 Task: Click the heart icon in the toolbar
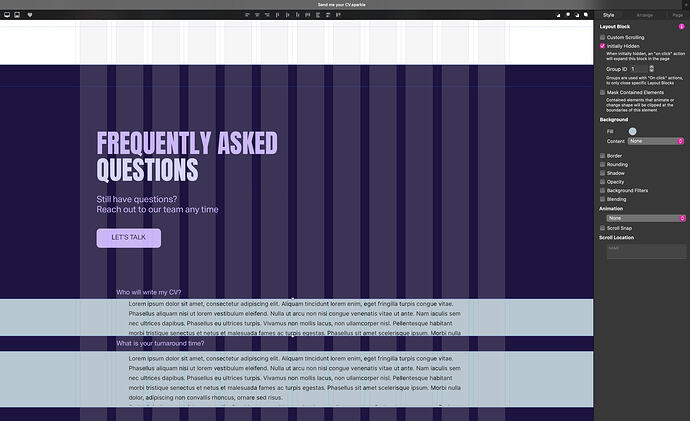30,15
